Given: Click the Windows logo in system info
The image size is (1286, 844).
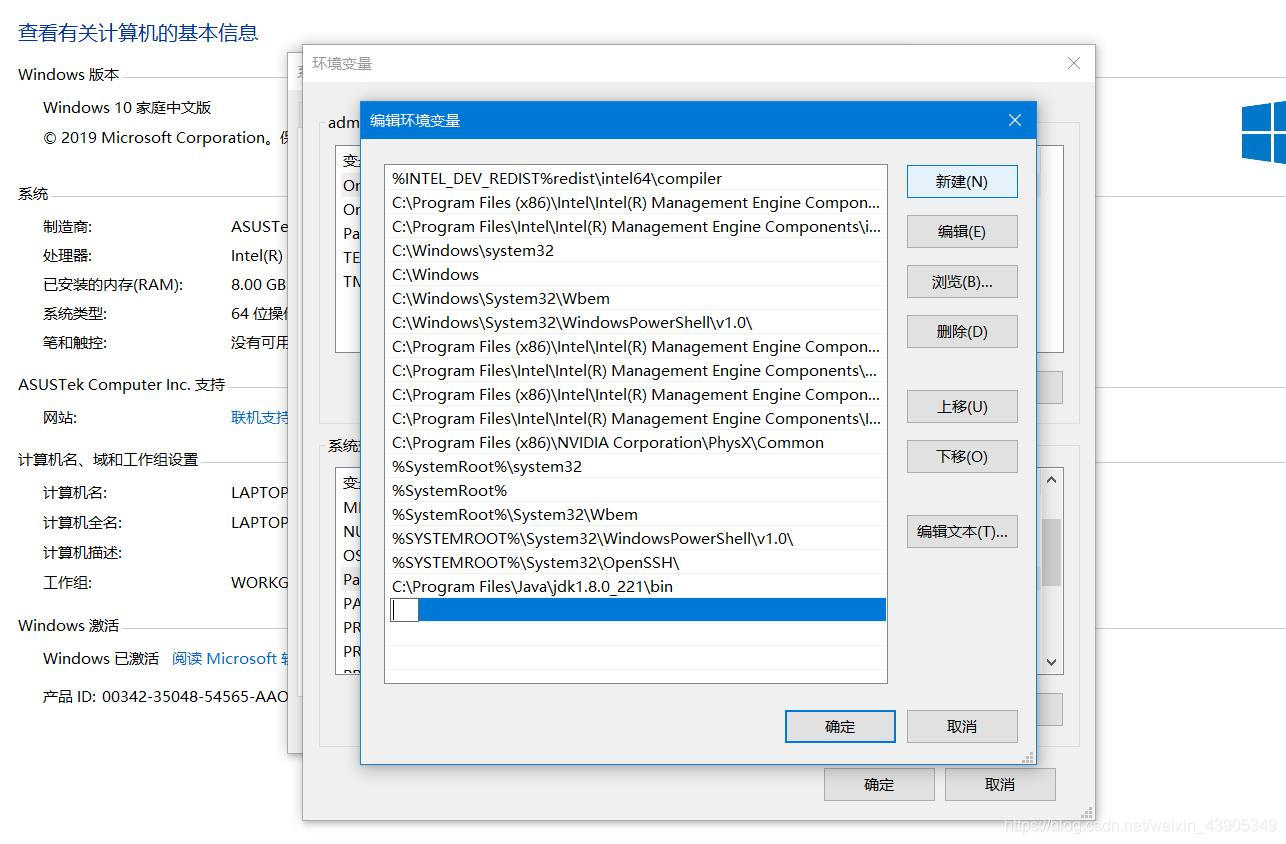Looking at the screenshot, I should click(1264, 132).
